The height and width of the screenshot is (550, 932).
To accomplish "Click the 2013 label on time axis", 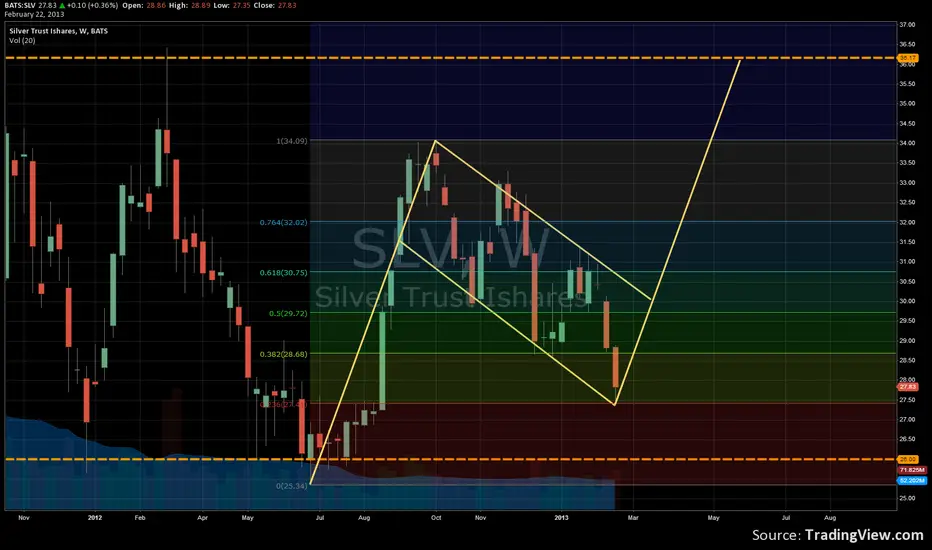I will click(x=562, y=518).
